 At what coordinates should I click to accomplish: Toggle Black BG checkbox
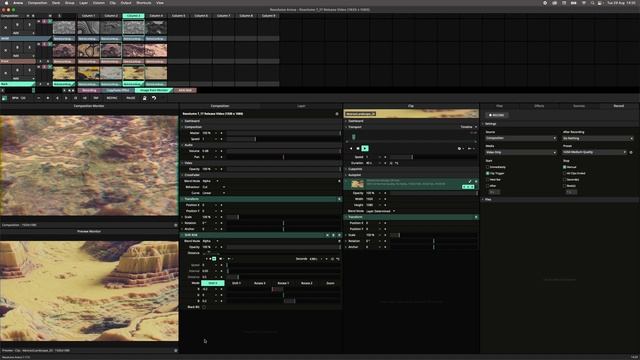click(204, 307)
